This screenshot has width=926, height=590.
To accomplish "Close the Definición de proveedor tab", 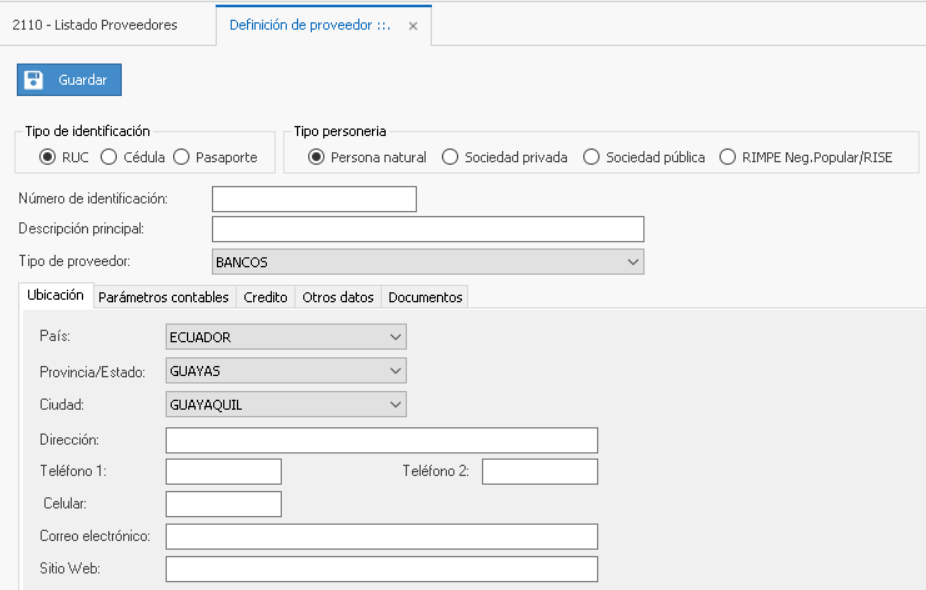I will click(413, 26).
